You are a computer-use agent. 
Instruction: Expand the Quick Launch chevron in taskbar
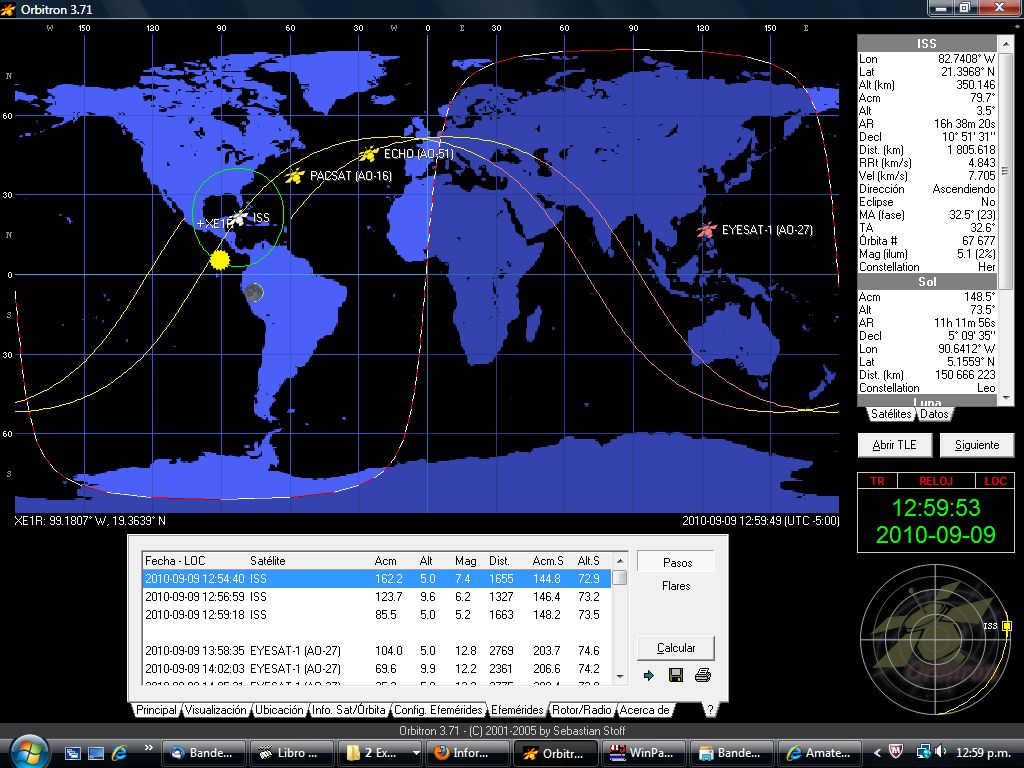point(148,748)
